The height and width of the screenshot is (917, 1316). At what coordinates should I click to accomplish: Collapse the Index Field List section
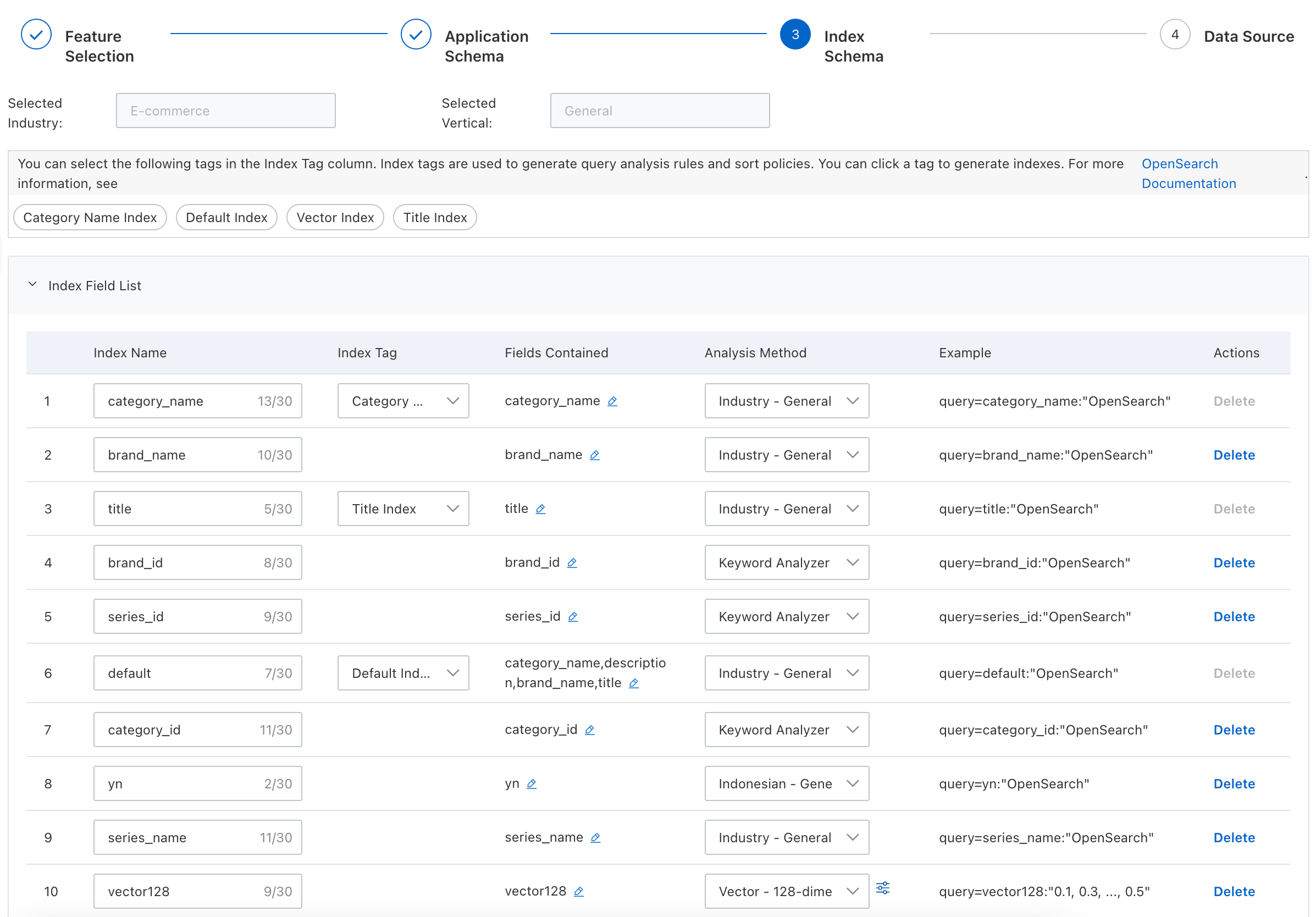coord(32,285)
